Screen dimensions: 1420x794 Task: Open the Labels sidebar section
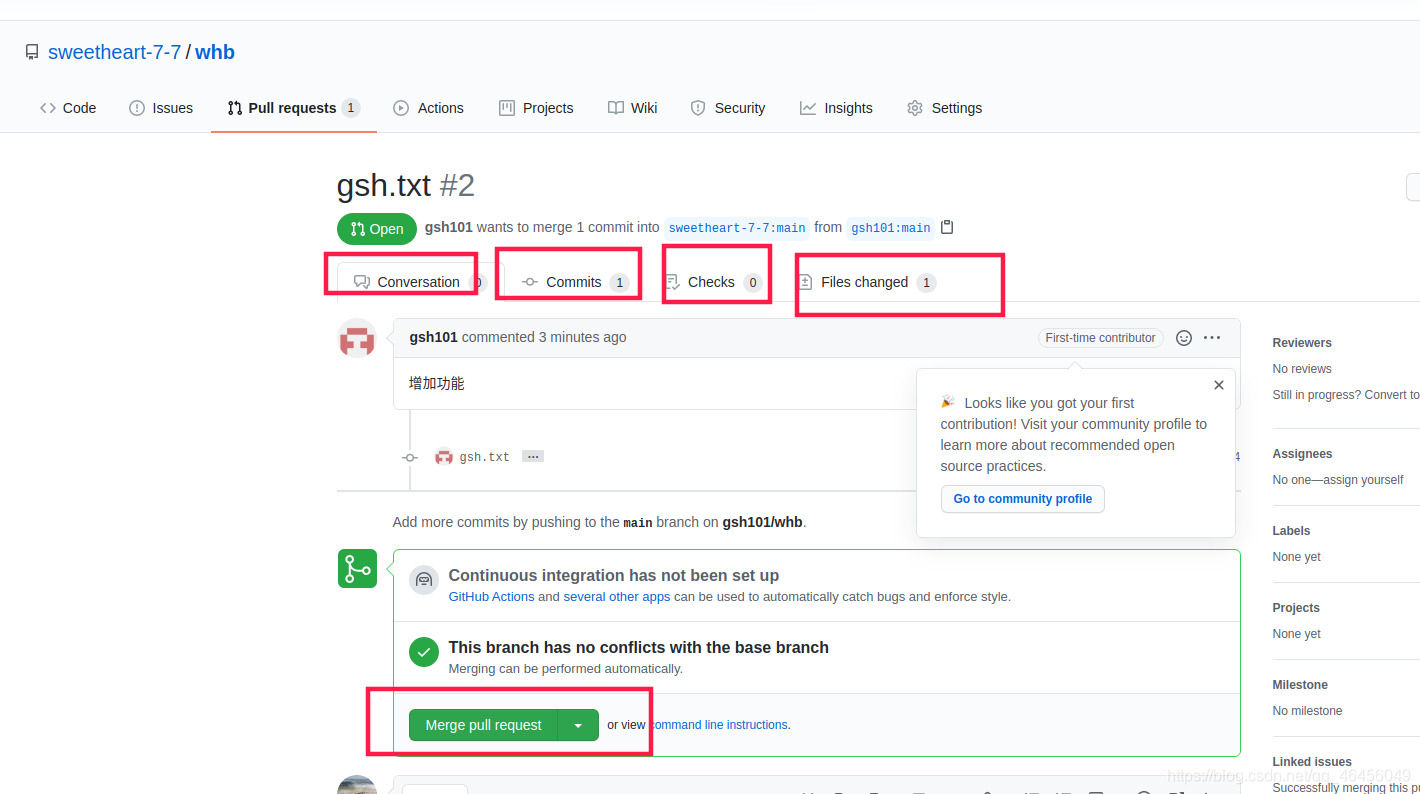click(1291, 531)
